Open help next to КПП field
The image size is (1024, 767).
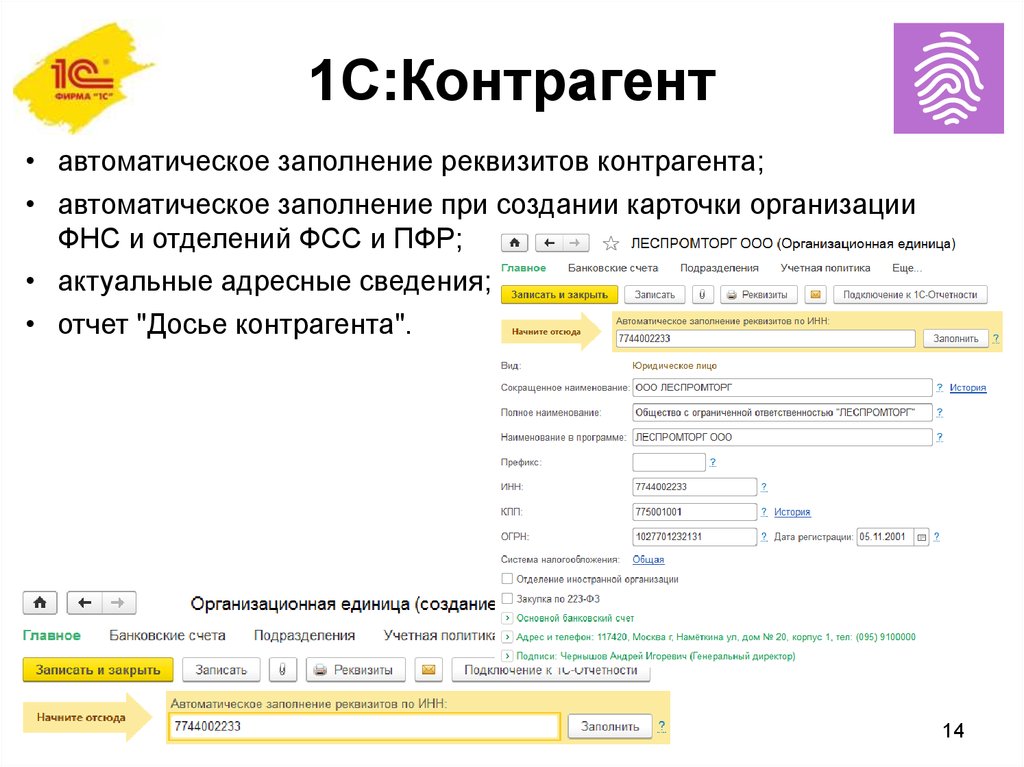tap(763, 512)
